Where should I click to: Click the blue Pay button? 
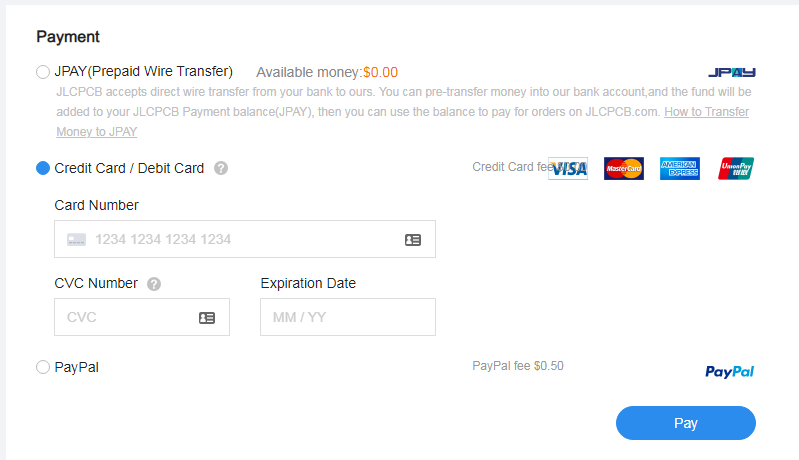[x=686, y=423]
